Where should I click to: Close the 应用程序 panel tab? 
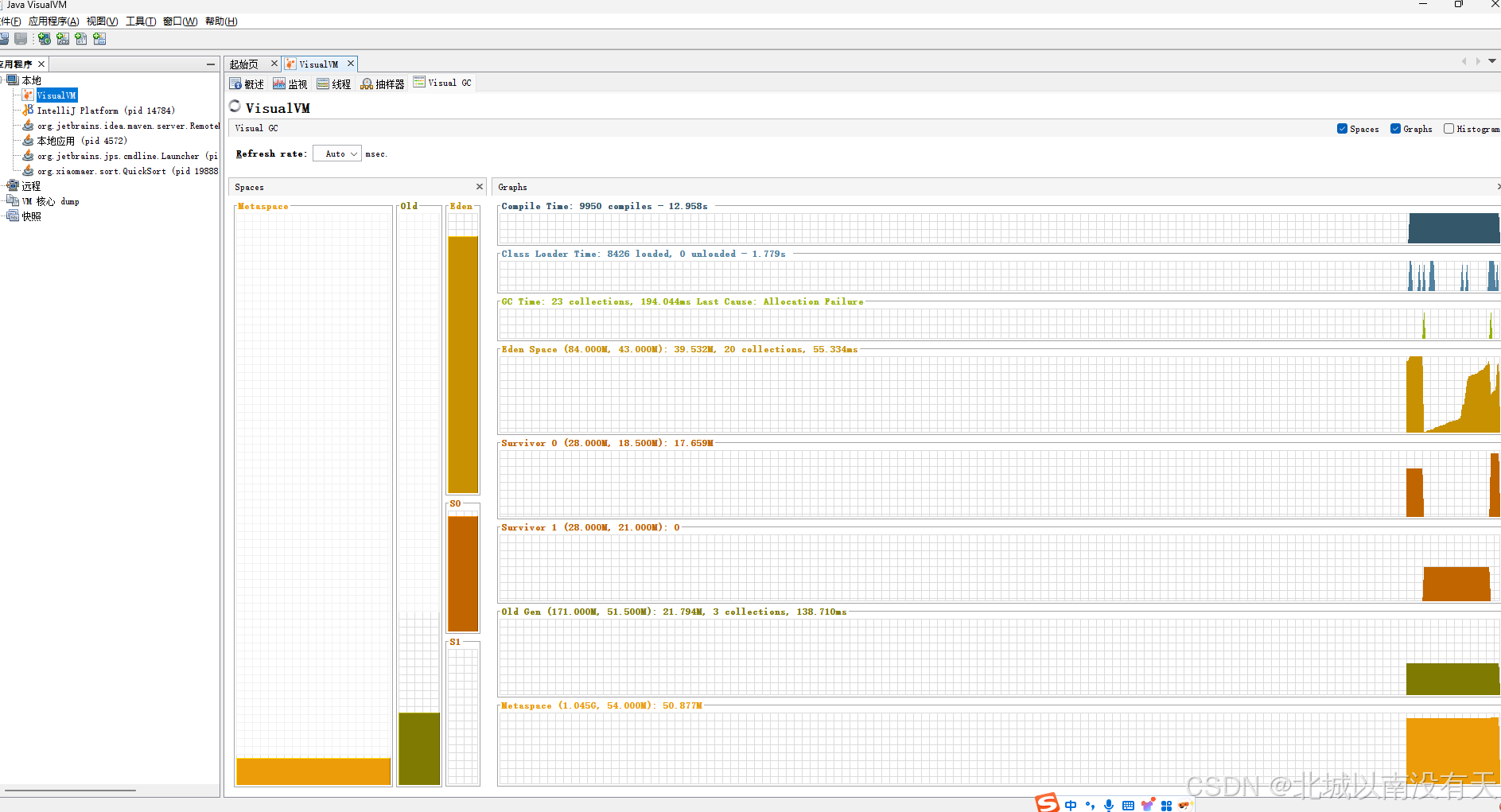pyautogui.click(x=41, y=64)
